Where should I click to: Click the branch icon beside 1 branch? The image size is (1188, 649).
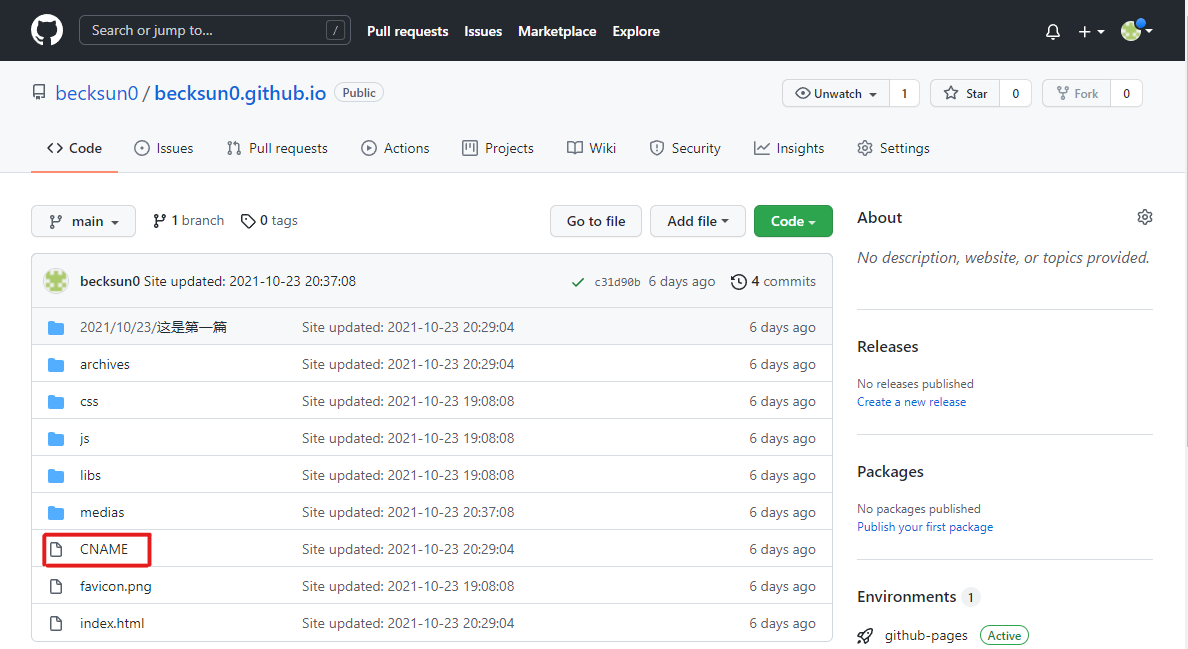(159, 221)
